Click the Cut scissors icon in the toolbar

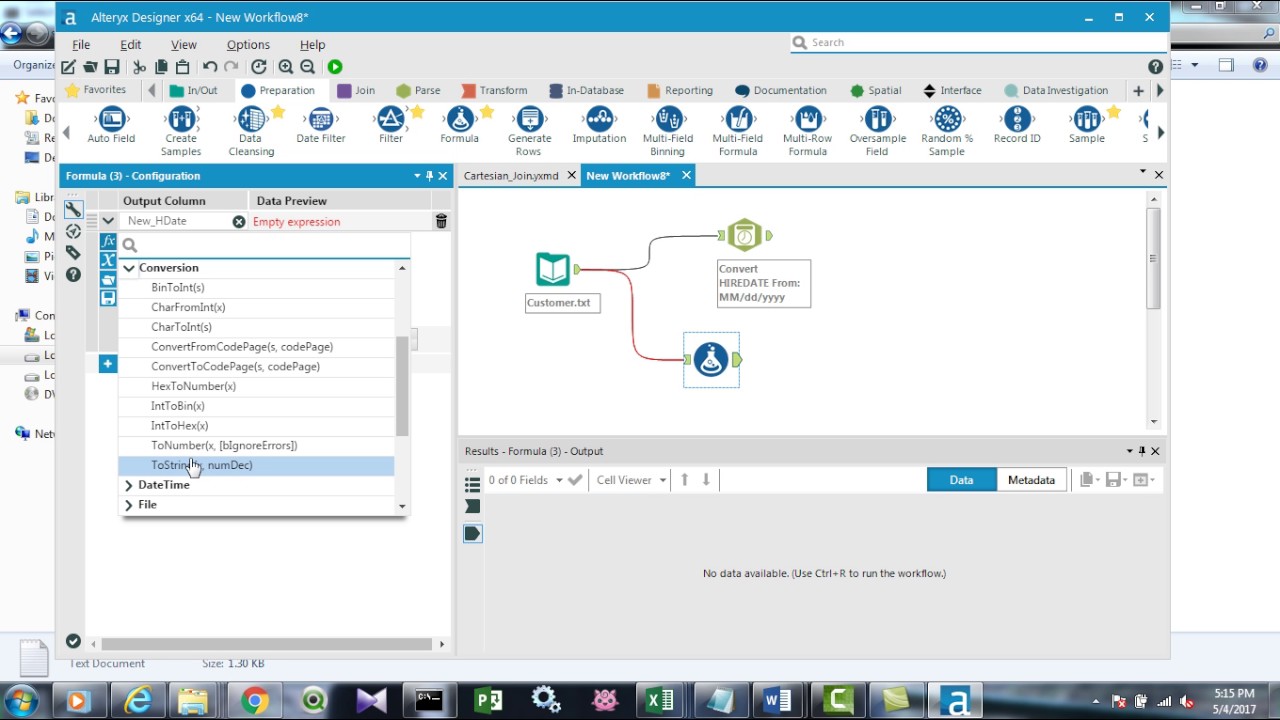coord(139,67)
